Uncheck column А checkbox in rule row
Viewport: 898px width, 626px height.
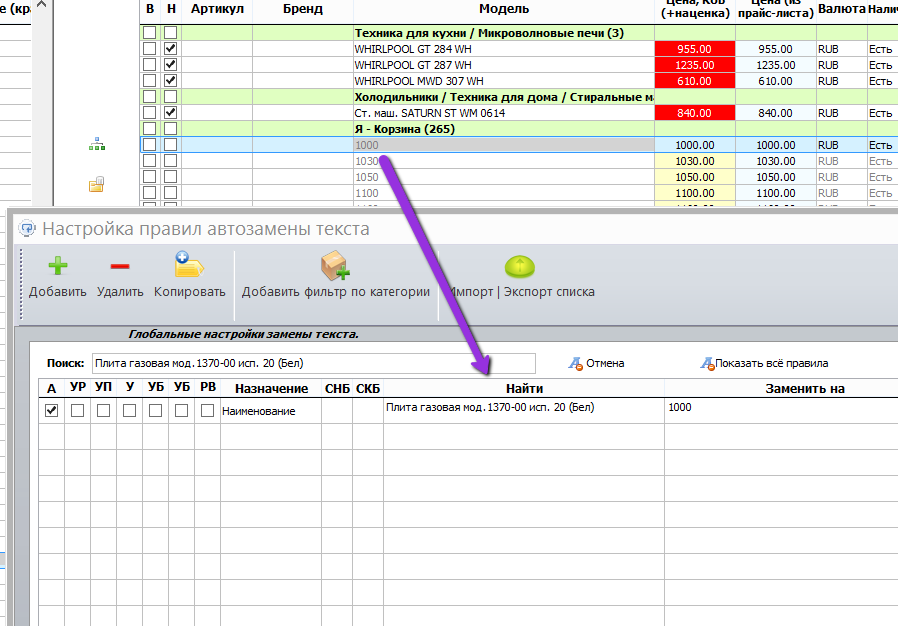point(52,411)
